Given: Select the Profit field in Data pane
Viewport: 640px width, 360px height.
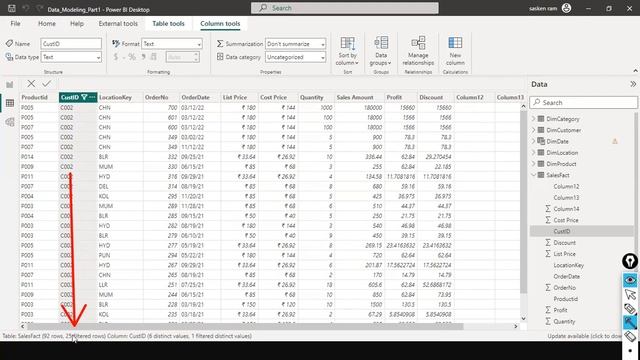Looking at the screenshot, I should click(560, 310).
